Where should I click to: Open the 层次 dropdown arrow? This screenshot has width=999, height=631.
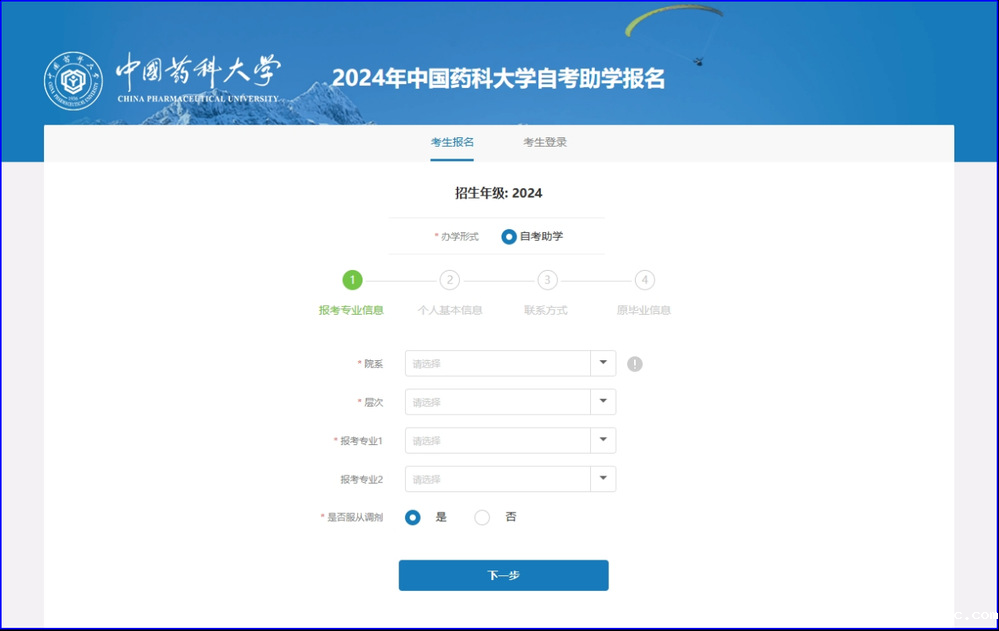click(x=603, y=402)
